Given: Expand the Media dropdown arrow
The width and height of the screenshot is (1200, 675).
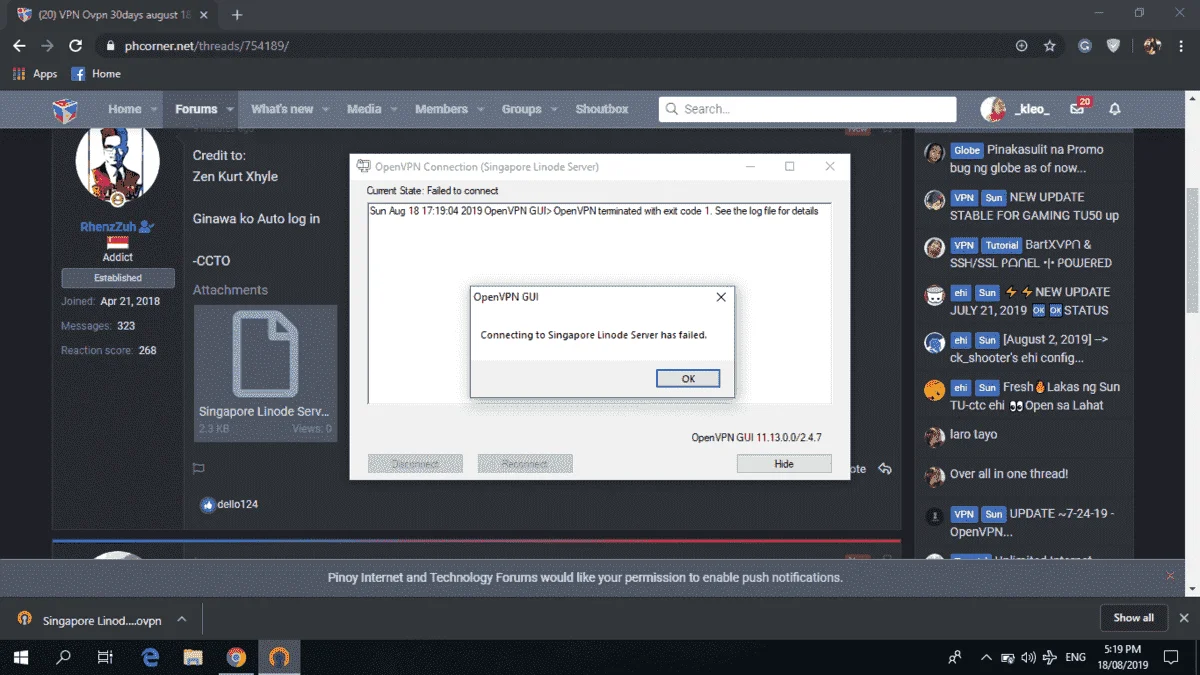Looking at the screenshot, I should pyautogui.click(x=394, y=109).
